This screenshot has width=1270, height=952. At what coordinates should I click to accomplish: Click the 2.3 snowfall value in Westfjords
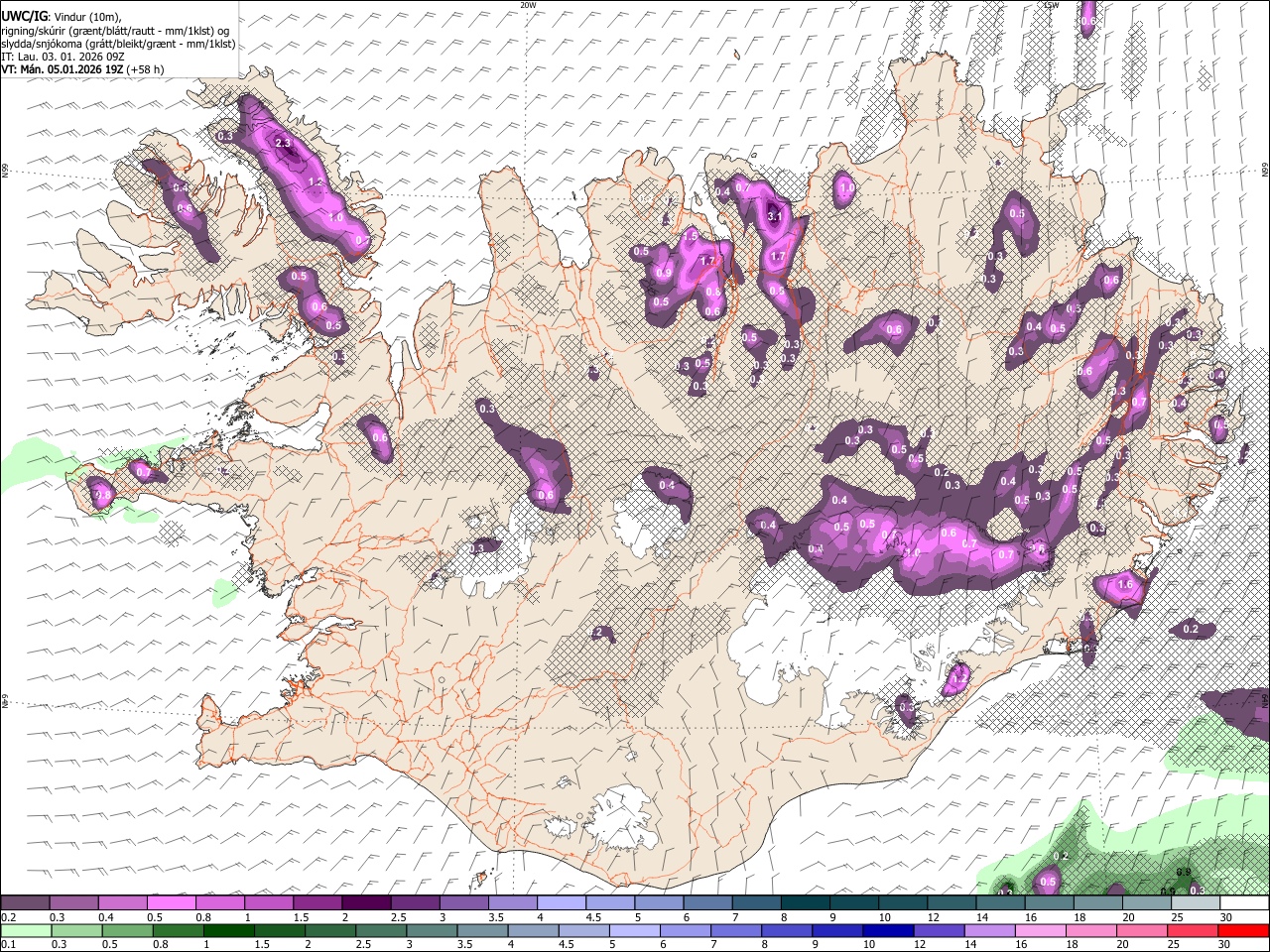pyautogui.click(x=283, y=143)
